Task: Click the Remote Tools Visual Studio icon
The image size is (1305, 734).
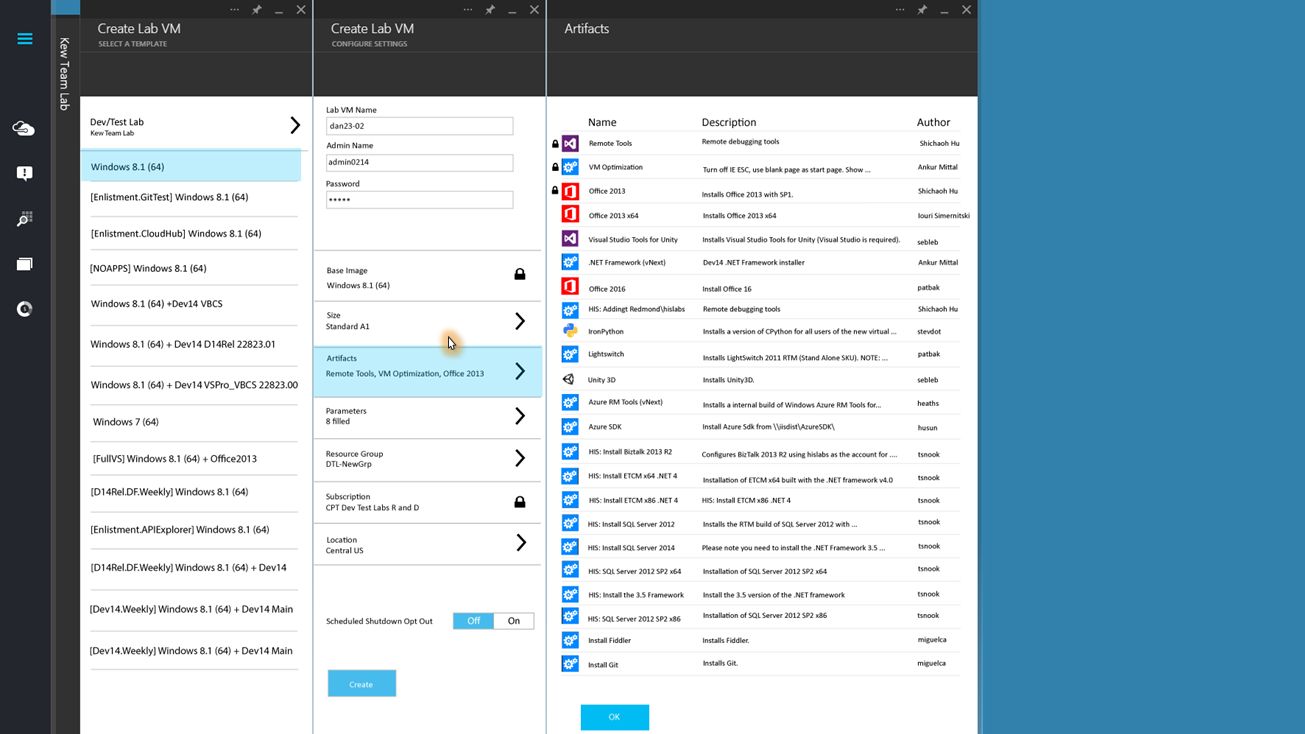Action: 570,143
